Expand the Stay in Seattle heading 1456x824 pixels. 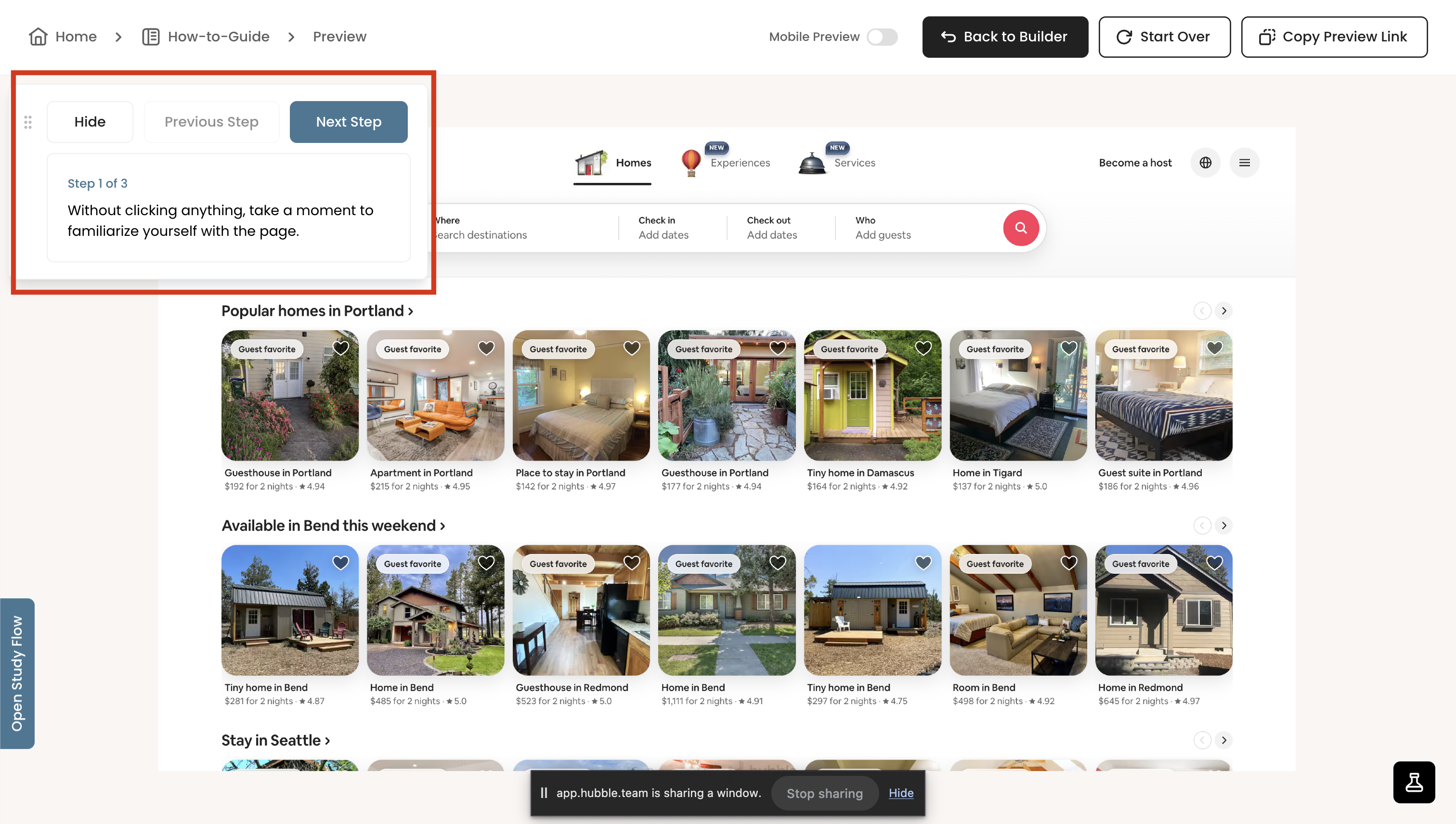[276, 740]
